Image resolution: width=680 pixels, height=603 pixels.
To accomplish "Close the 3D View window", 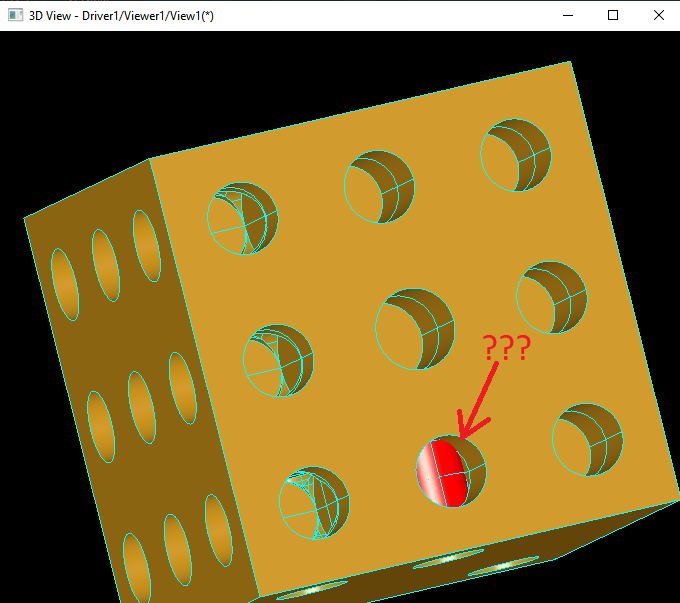I will pyautogui.click(x=658, y=15).
